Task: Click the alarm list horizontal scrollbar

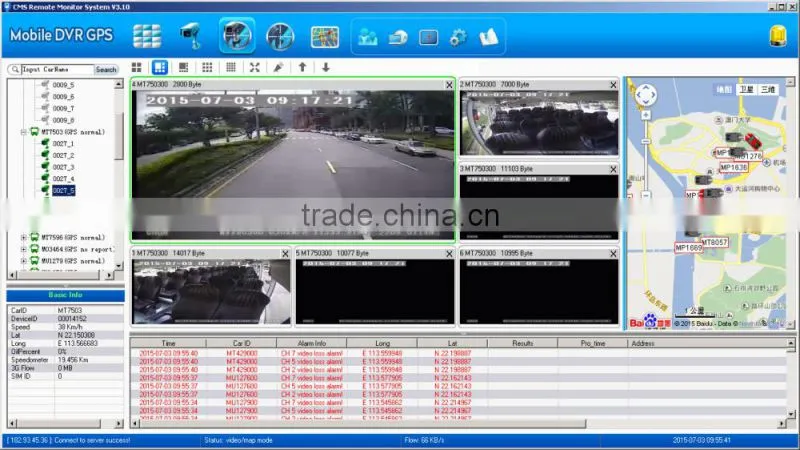Action: (362, 423)
